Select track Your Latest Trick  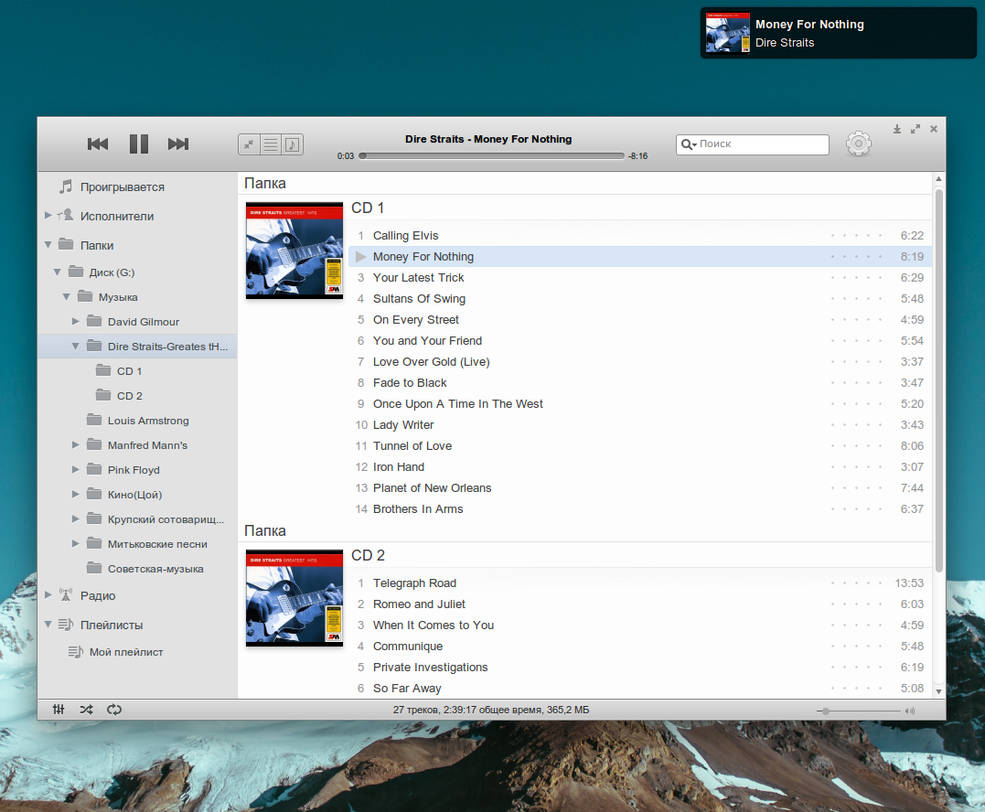tap(418, 278)
